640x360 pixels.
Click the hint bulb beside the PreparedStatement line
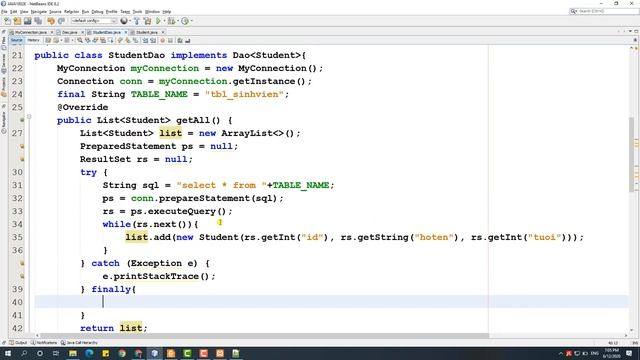coord(22,146)
